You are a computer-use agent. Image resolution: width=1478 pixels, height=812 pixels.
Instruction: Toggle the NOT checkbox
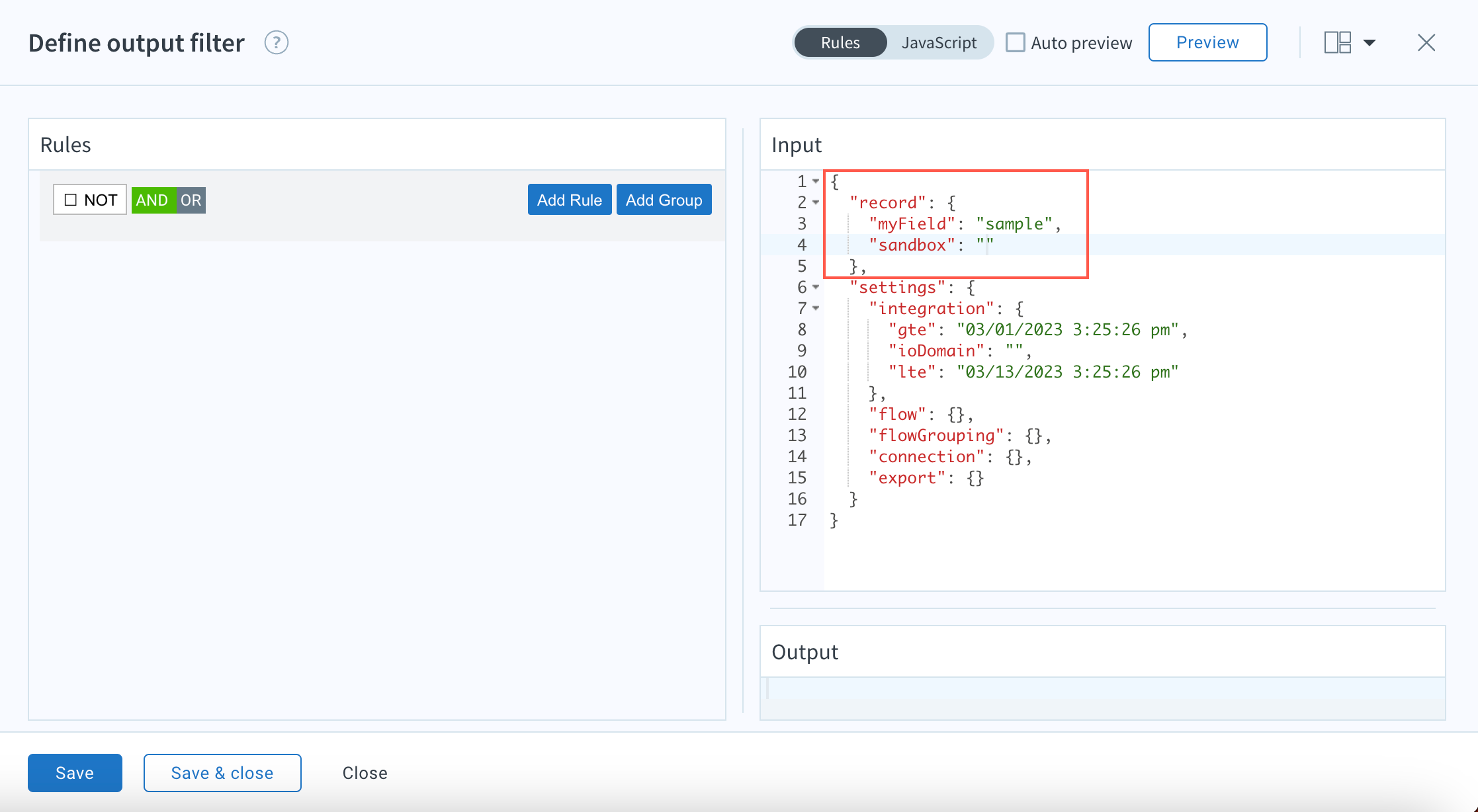coord(70,200)
